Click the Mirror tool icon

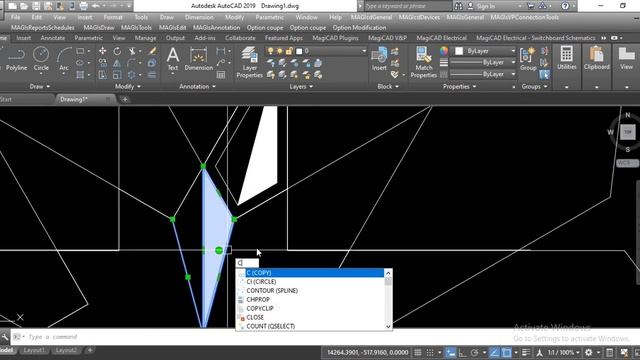[117, 63]
